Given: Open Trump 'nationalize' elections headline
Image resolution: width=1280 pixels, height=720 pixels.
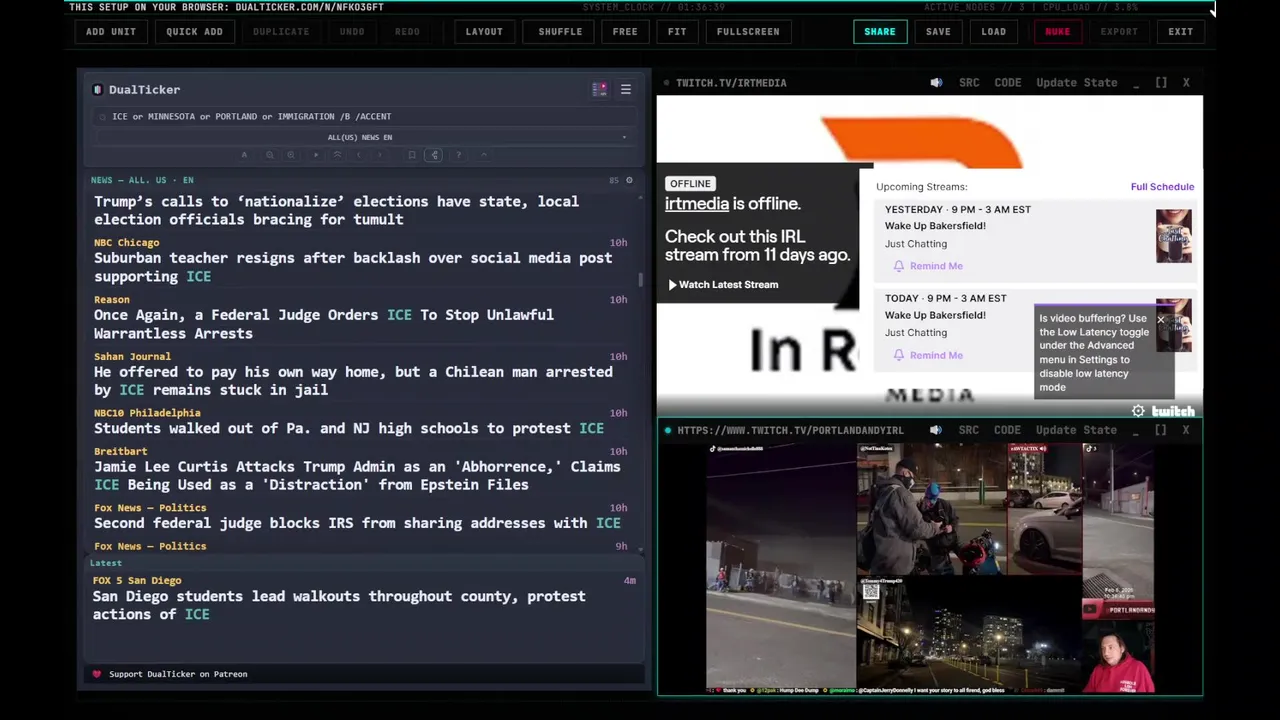Looking at the screenshot, I should click(337, 210).
